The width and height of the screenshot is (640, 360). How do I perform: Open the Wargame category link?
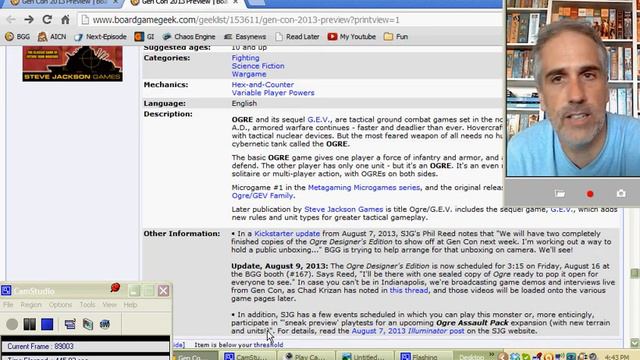249,74
